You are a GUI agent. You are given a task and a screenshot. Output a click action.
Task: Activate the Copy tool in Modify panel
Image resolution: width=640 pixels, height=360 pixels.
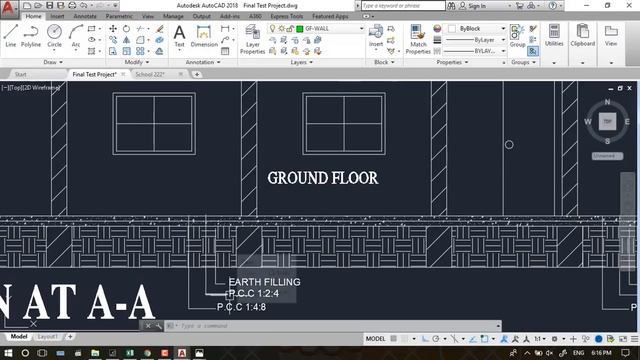tap(113, 40)
